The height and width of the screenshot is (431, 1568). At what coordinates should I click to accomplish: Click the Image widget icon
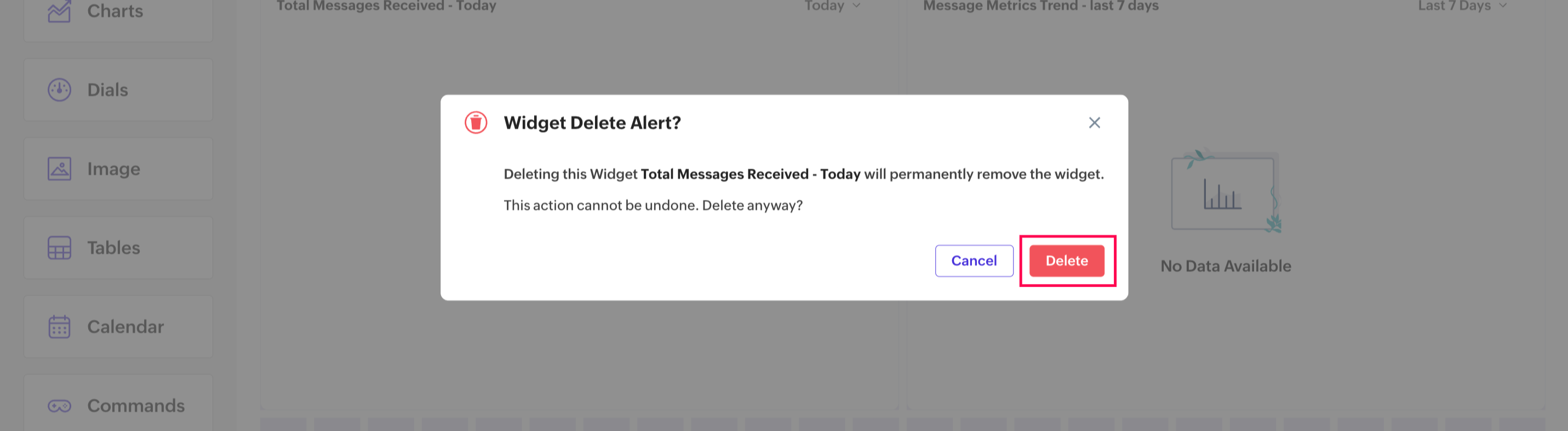coord(59,169)
